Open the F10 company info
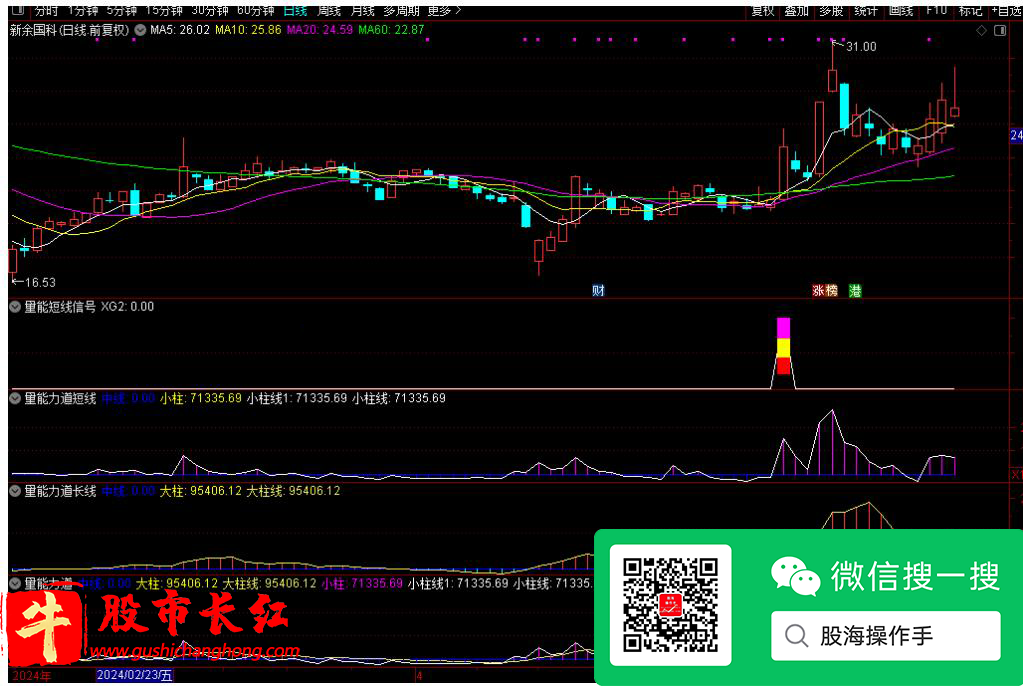The height and width of the screenshot is (686, 1023). pos(936,10)
